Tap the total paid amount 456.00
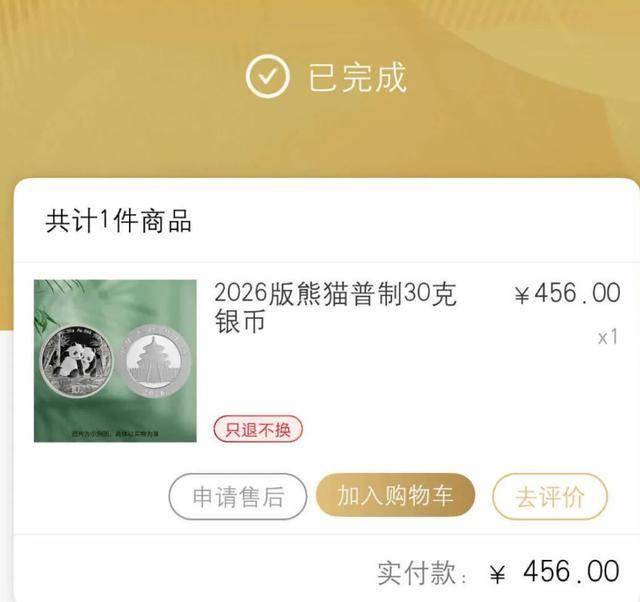640x602 pixels. 571,571
